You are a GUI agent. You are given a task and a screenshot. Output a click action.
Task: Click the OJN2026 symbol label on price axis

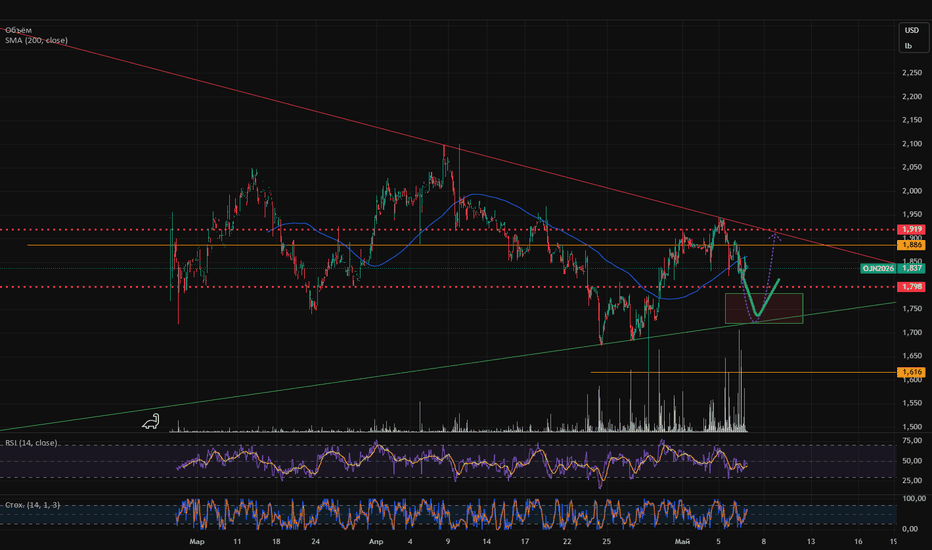(878, 269)
